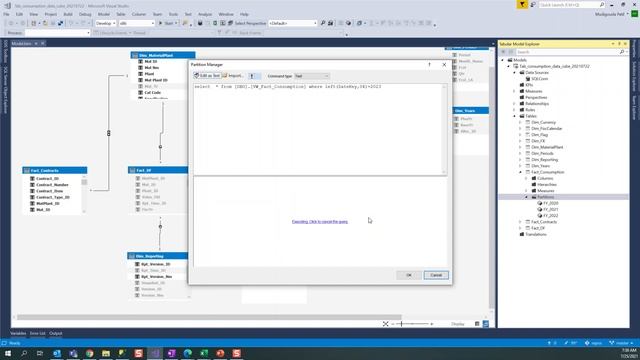This screenshot has width=640, height=360.
Task: Click Cancel in Partition Manager dialog
Action: point(436,275)
